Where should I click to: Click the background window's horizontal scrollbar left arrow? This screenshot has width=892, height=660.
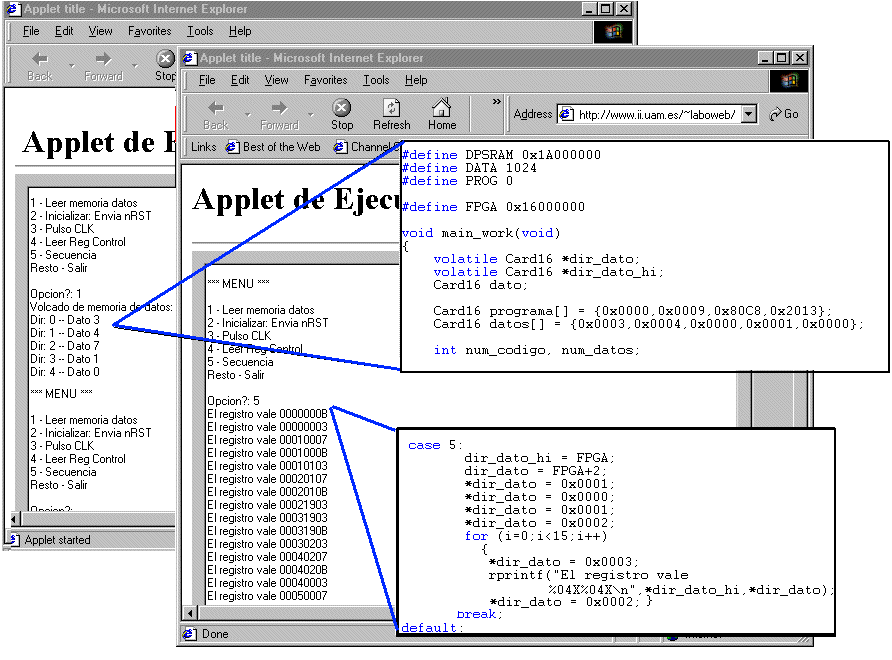(x=16, y=519)
